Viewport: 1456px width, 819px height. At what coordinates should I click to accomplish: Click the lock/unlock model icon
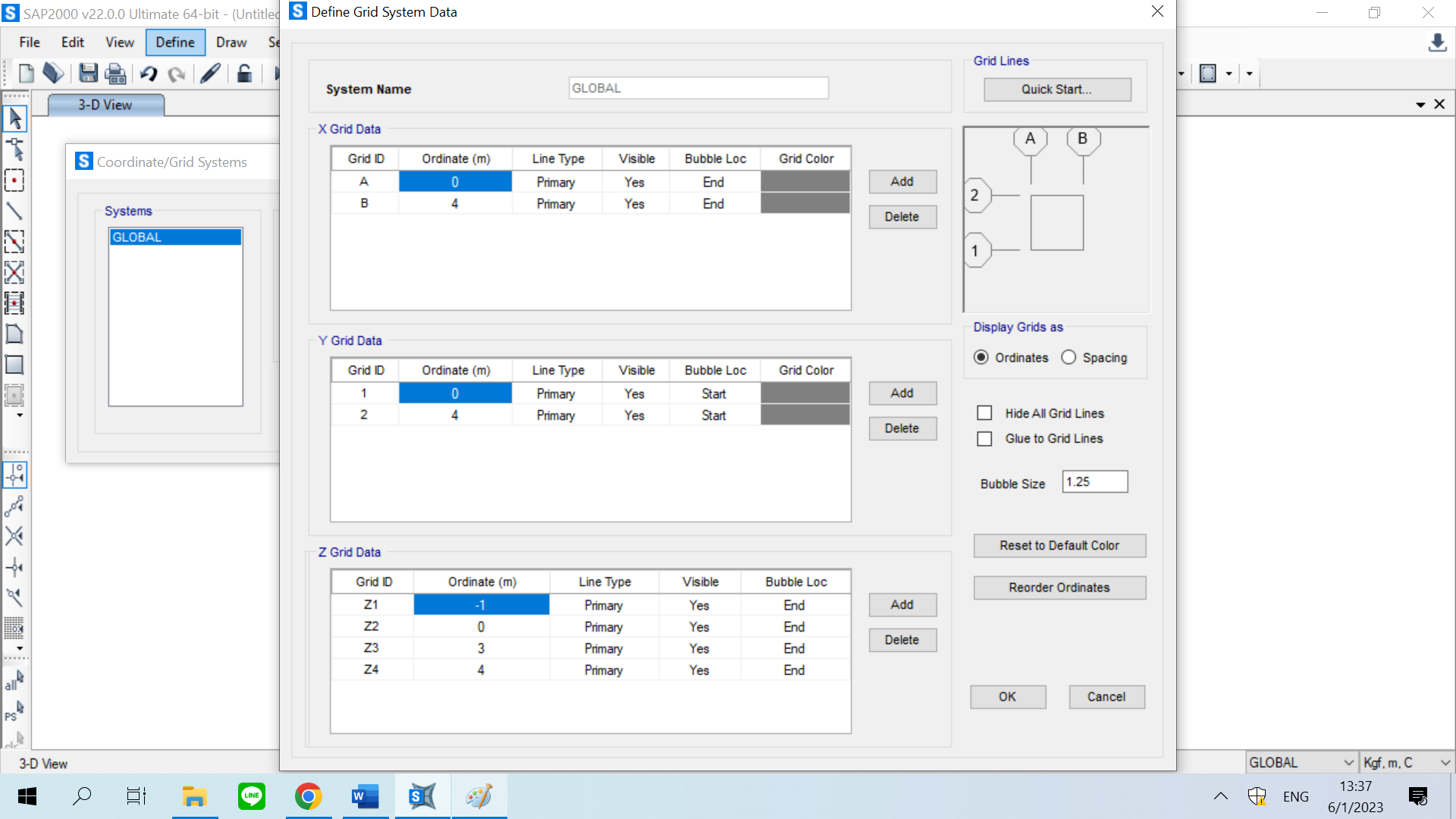tap(244, 74)
